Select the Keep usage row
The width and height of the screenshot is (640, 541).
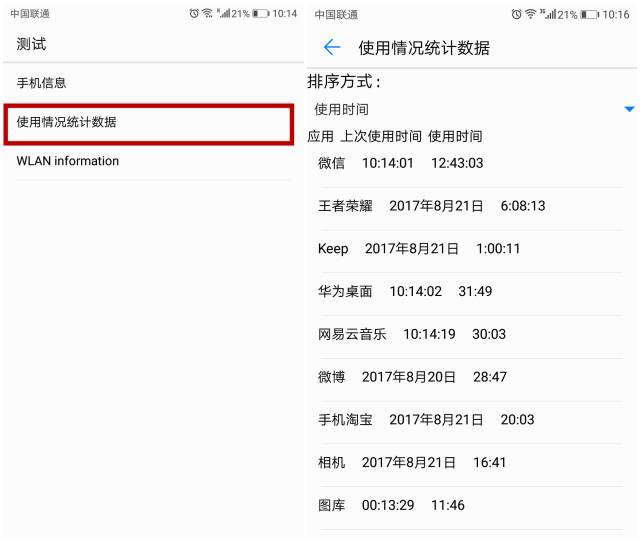pyautogui.click(x=471, y=249)
